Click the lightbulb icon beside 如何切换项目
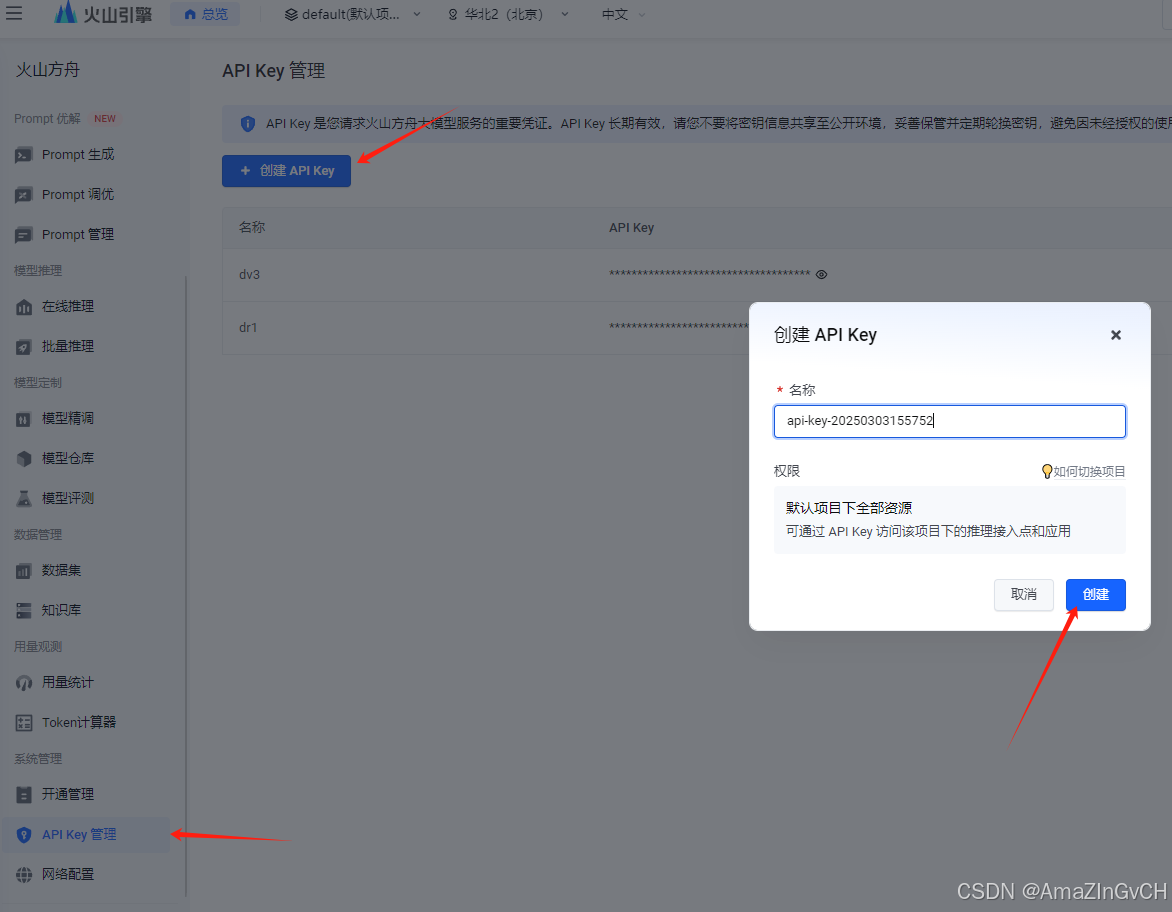 click(1046, 472)
